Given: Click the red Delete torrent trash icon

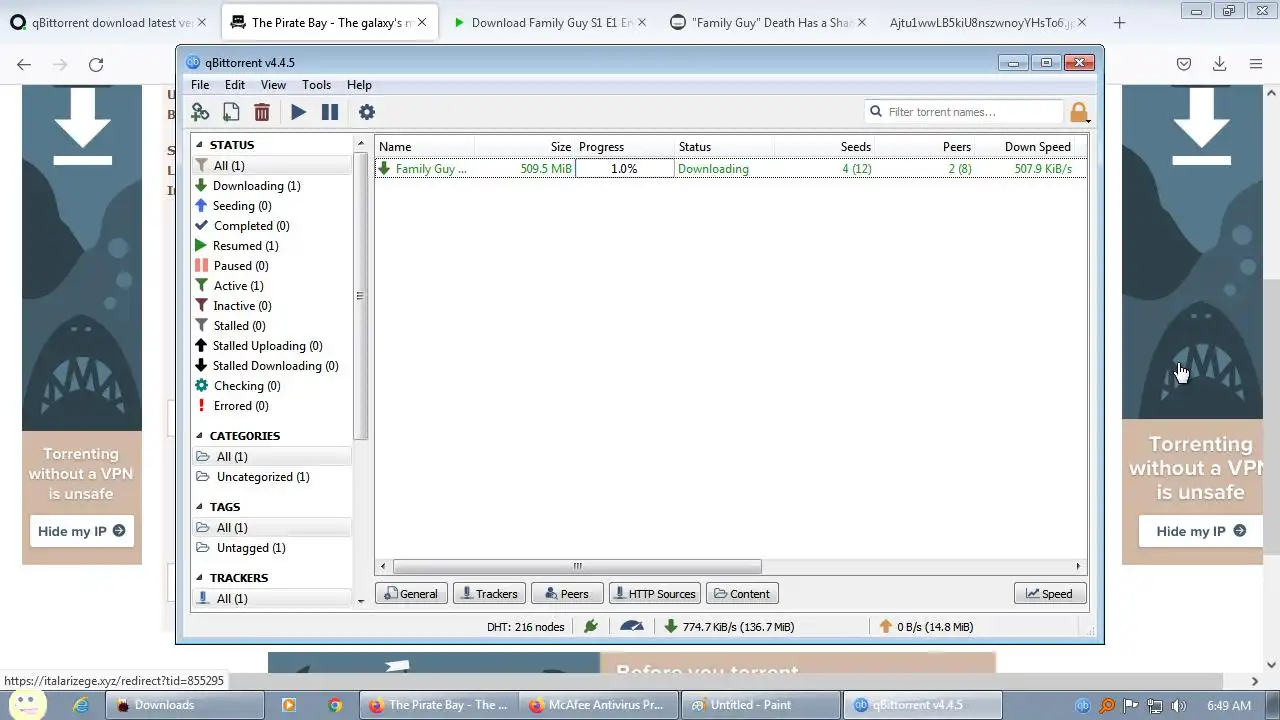Looking at the screenshot, I should [261, 112].
